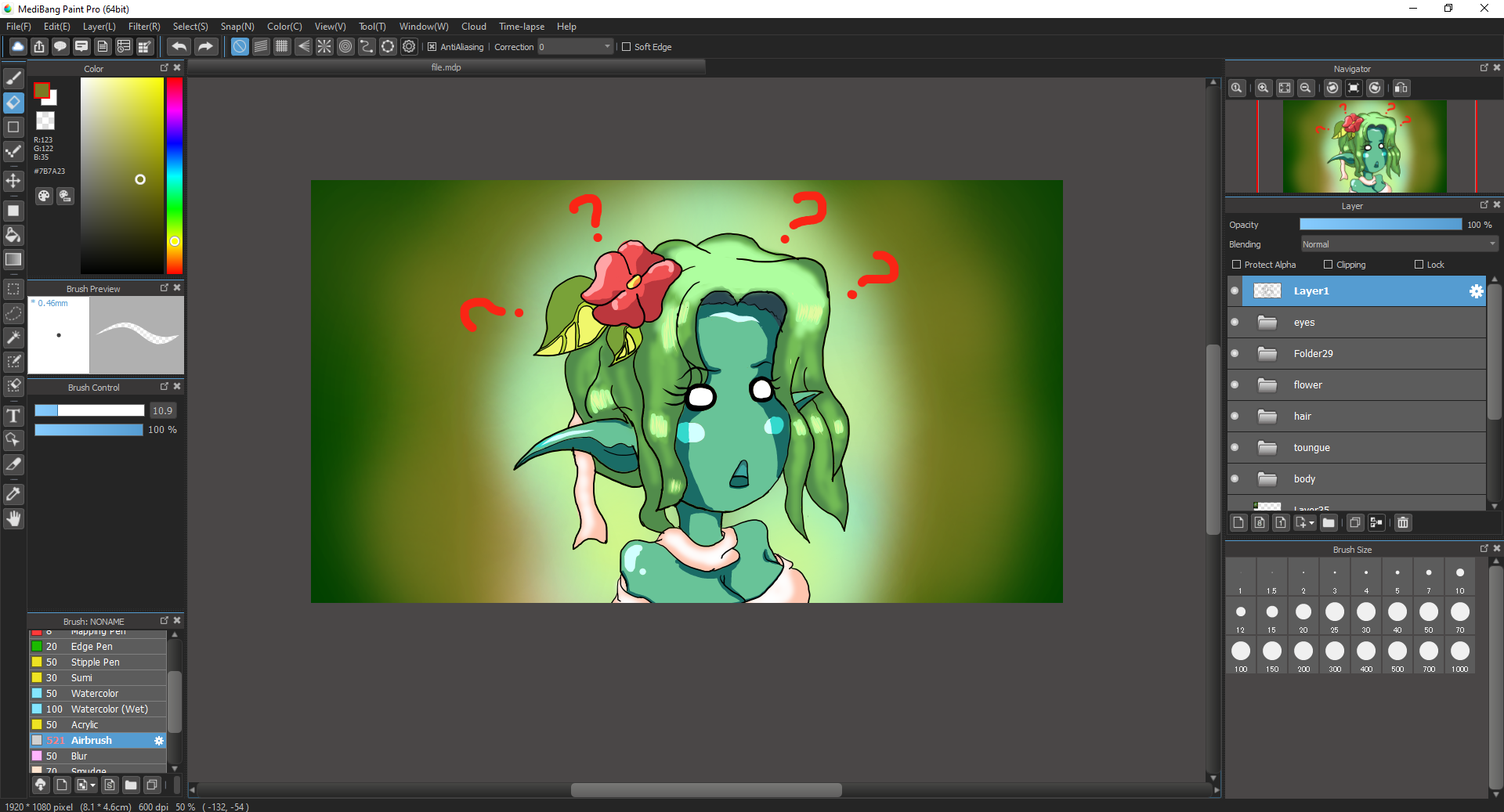
Task: Open Layer1 settings gear
Action: coord(1476,291)
